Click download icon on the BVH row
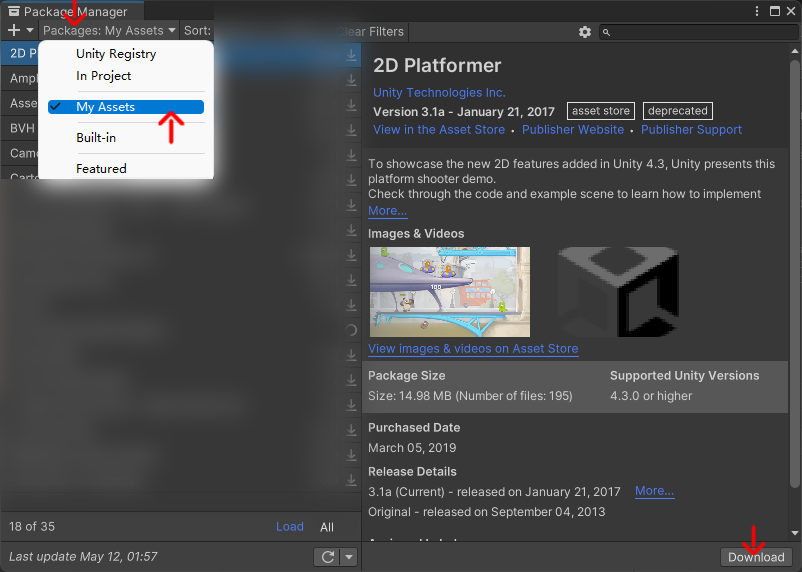 (351, 129)
